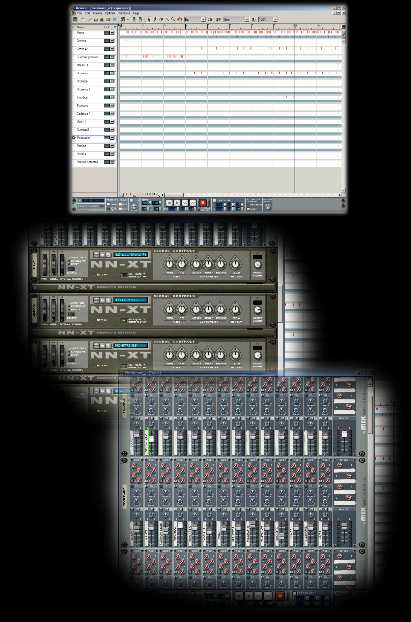Click the top NN-XT pitch bend wheel
Viewport: 411px width, 622px height.
[44, 265]
